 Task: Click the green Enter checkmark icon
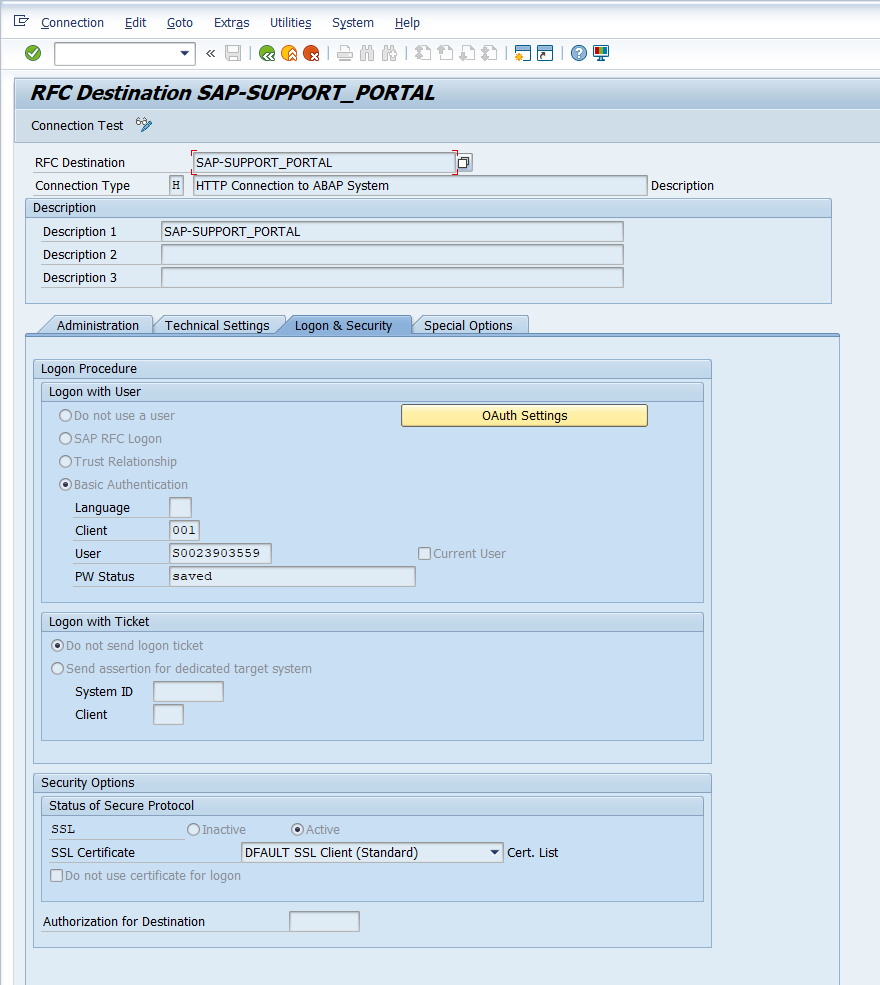[33, 53]
